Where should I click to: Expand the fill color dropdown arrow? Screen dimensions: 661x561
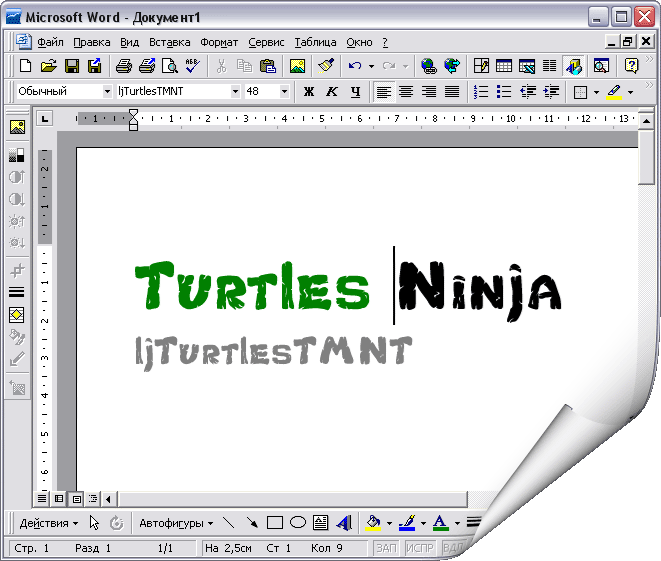point(389,523)
